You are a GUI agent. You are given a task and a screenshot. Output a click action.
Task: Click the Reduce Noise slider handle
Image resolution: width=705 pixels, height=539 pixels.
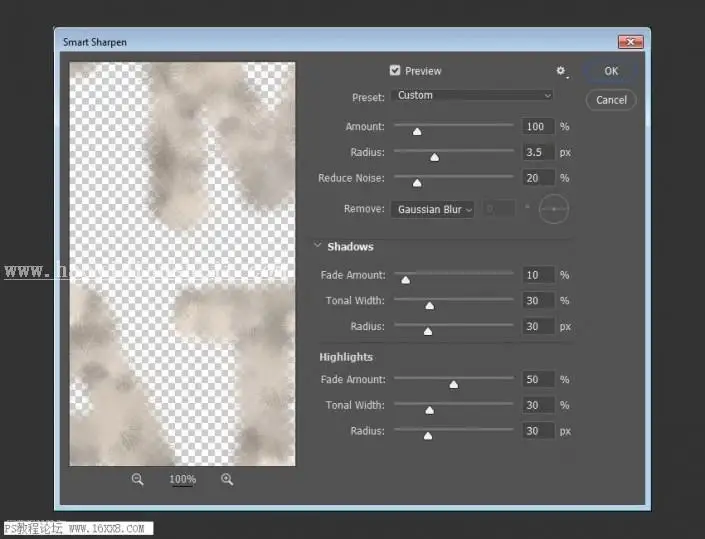point(417,183)
